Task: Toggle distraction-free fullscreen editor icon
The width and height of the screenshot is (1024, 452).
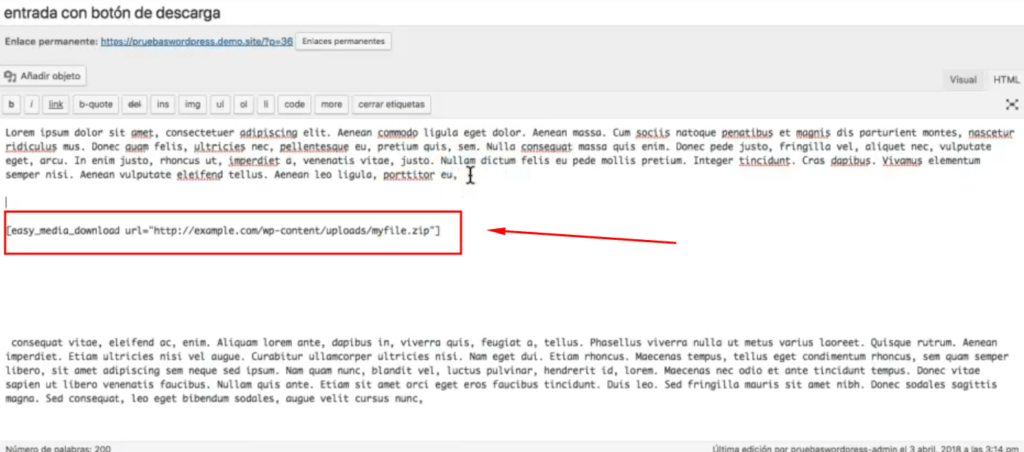Action: pyautogui.click(x=1012, y=104)
